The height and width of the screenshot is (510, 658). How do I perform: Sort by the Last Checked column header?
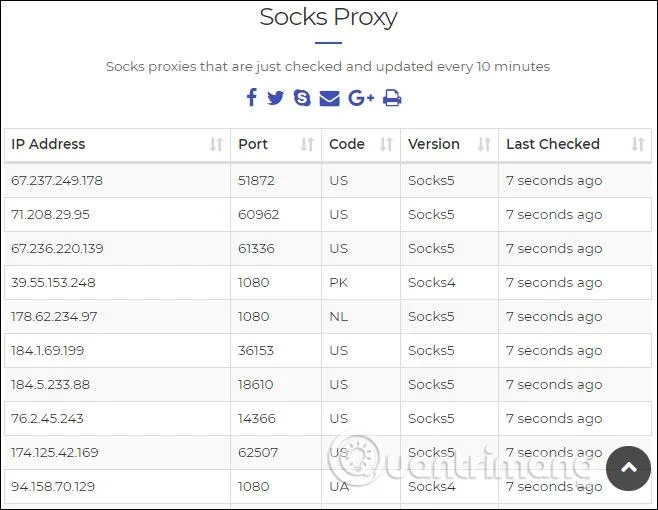click(x=575, y=144)
